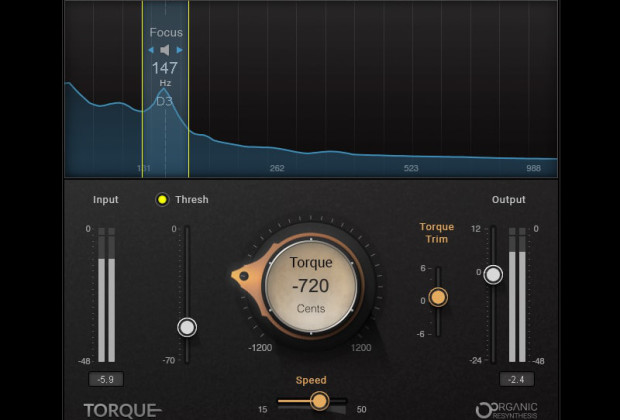
Task: Click the 1200 knob maximum label
Action: 361,348
